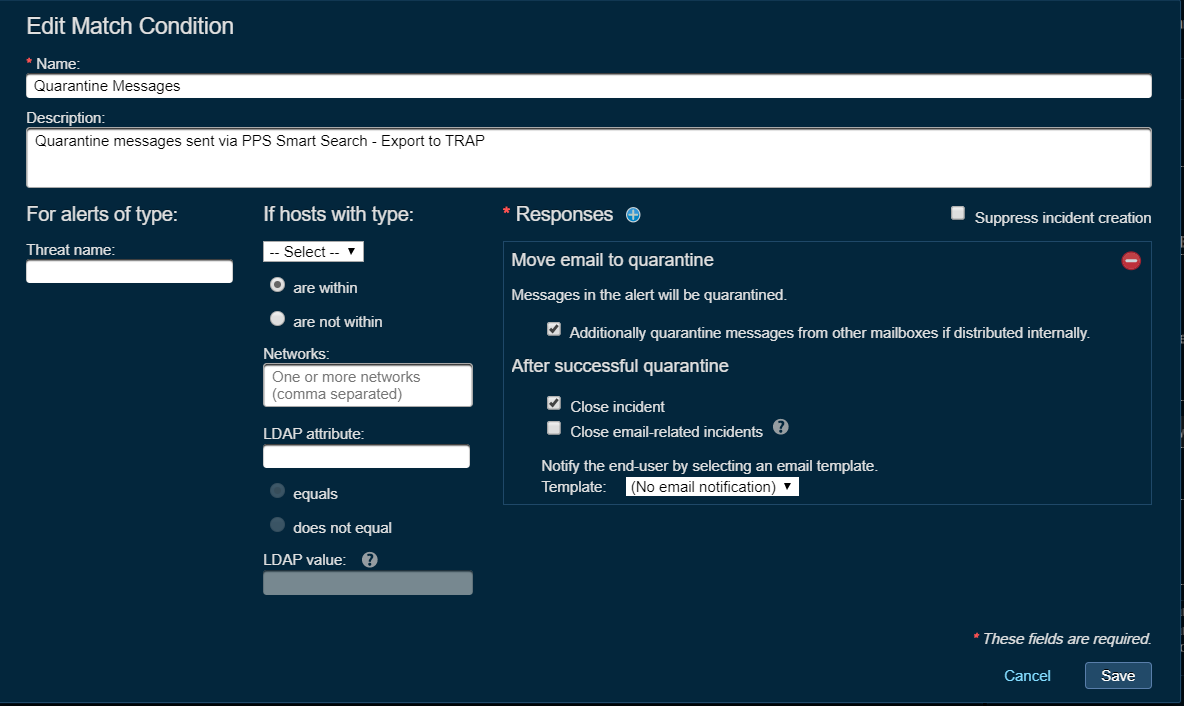
Task: Open help for Close email-related incidents
Action: (x=781, y=428)
